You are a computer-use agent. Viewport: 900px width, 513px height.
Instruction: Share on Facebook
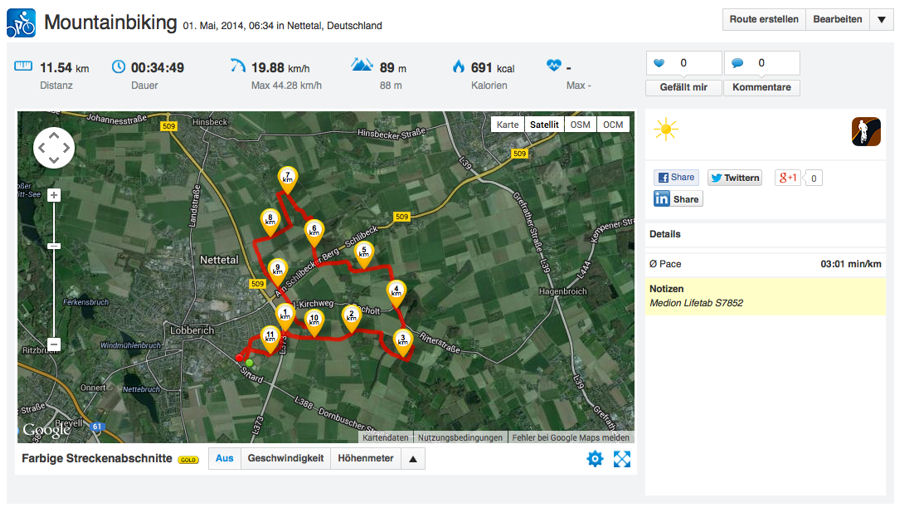pos(676,177)
